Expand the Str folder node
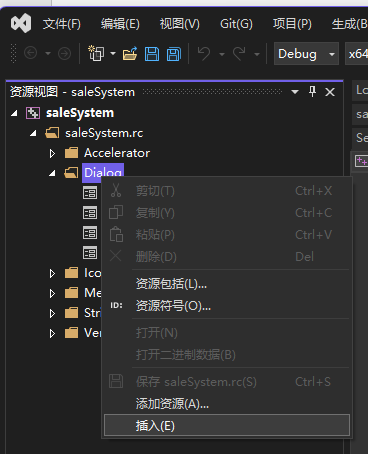Viewport: 368px width, 454px height. [52, 313]
